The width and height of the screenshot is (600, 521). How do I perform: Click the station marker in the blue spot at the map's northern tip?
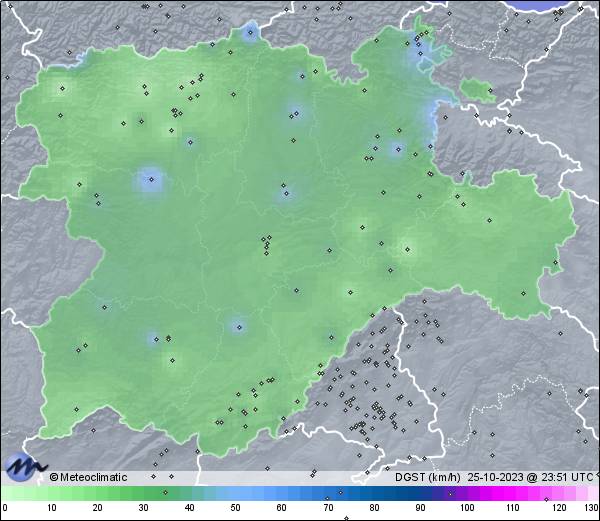pos(251,33)
